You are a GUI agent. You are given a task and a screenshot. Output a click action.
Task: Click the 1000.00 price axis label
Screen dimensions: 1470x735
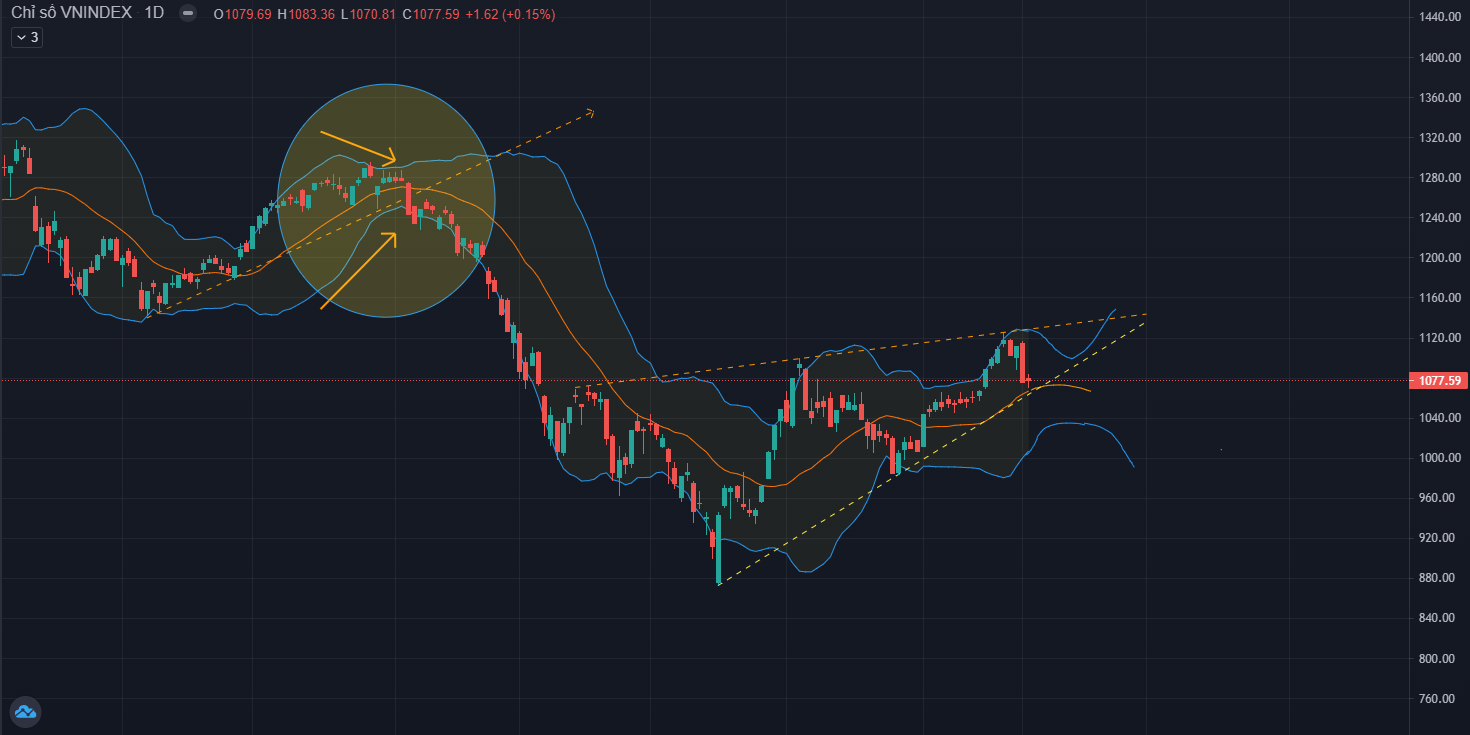tap(1435, 458)
